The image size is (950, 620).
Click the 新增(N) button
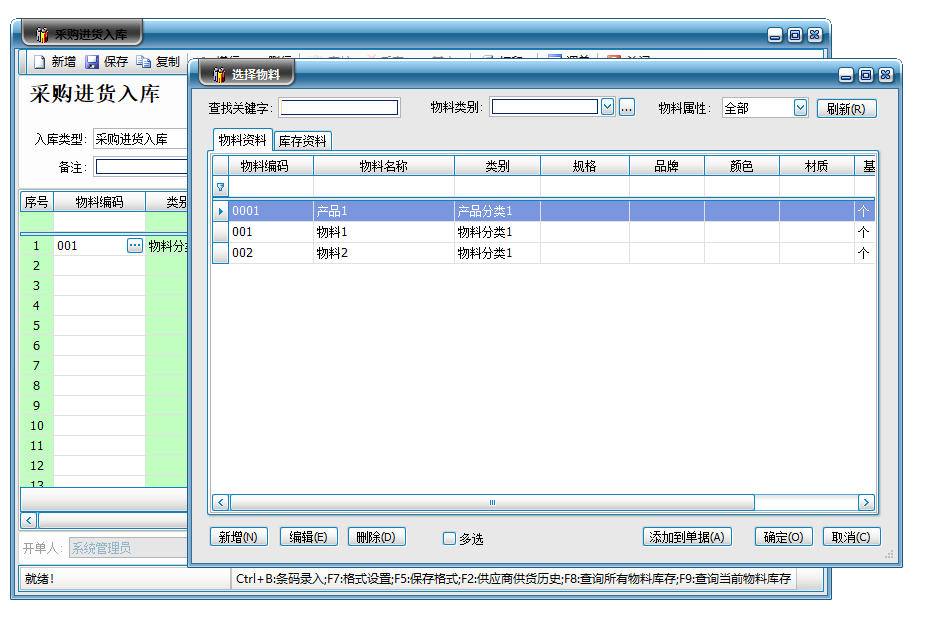[239, 537]
